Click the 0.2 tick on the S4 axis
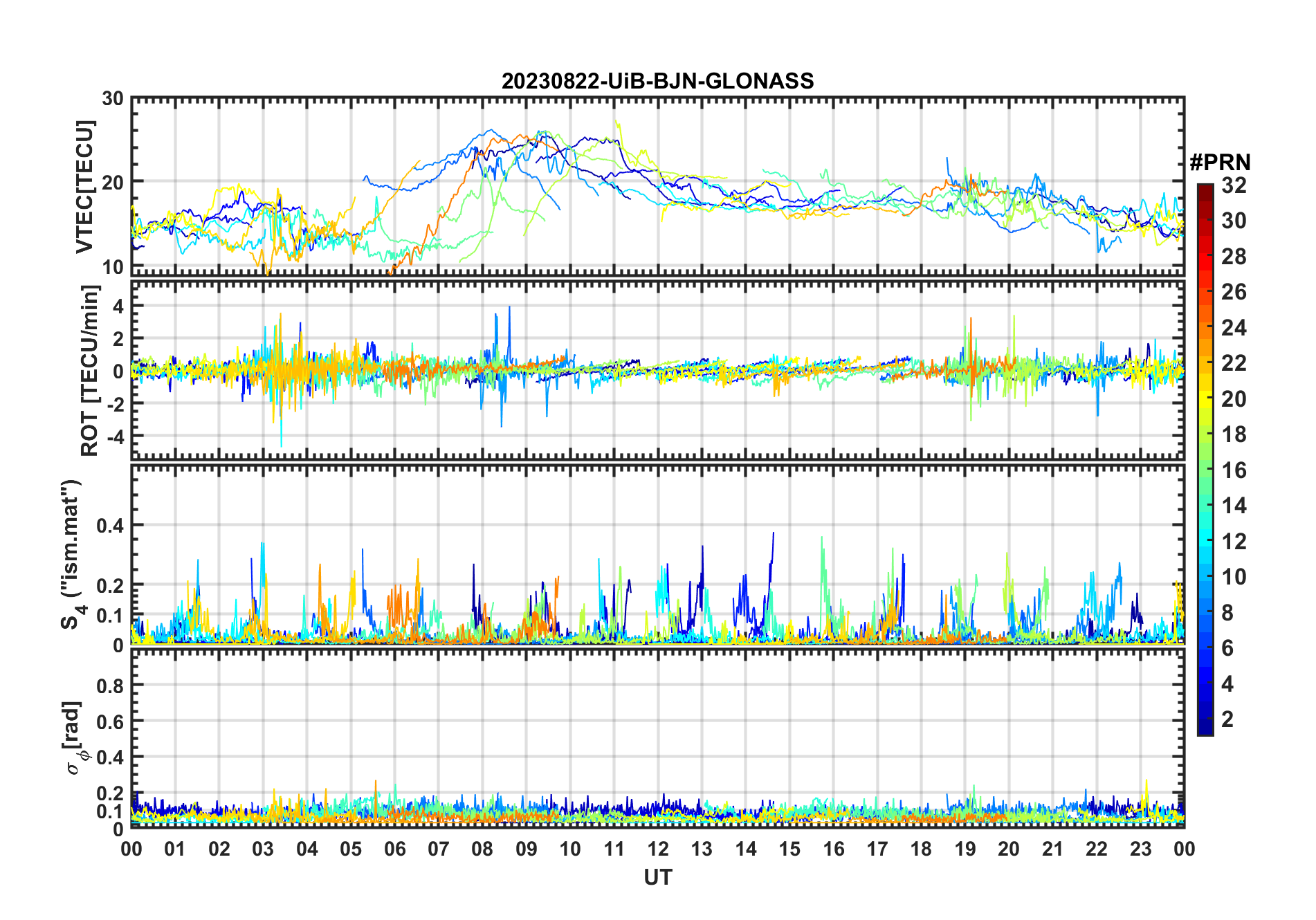 (110, 585)
